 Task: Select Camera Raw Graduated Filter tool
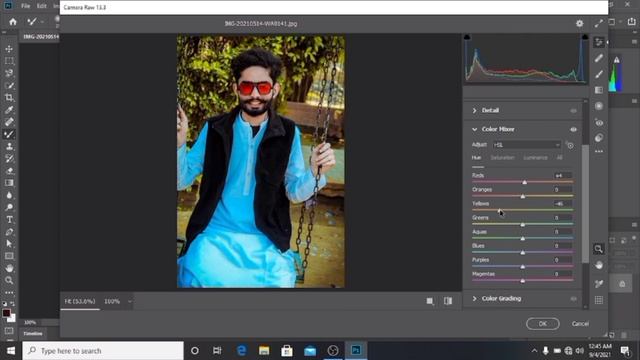pyautogui.click(x=599, y=90)
